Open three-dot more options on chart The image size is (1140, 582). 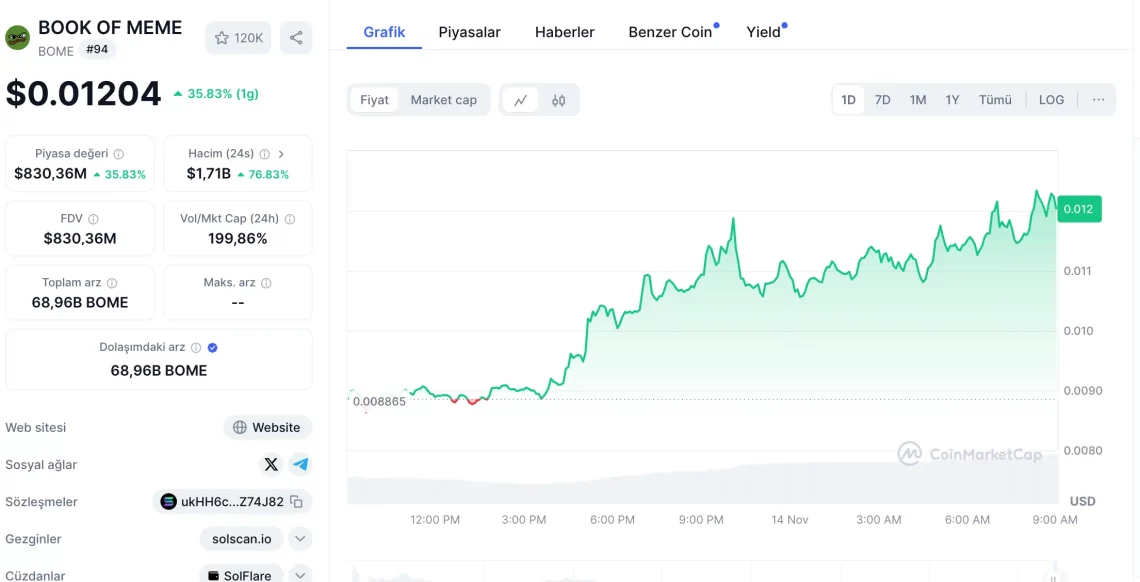coord(1098,100)
